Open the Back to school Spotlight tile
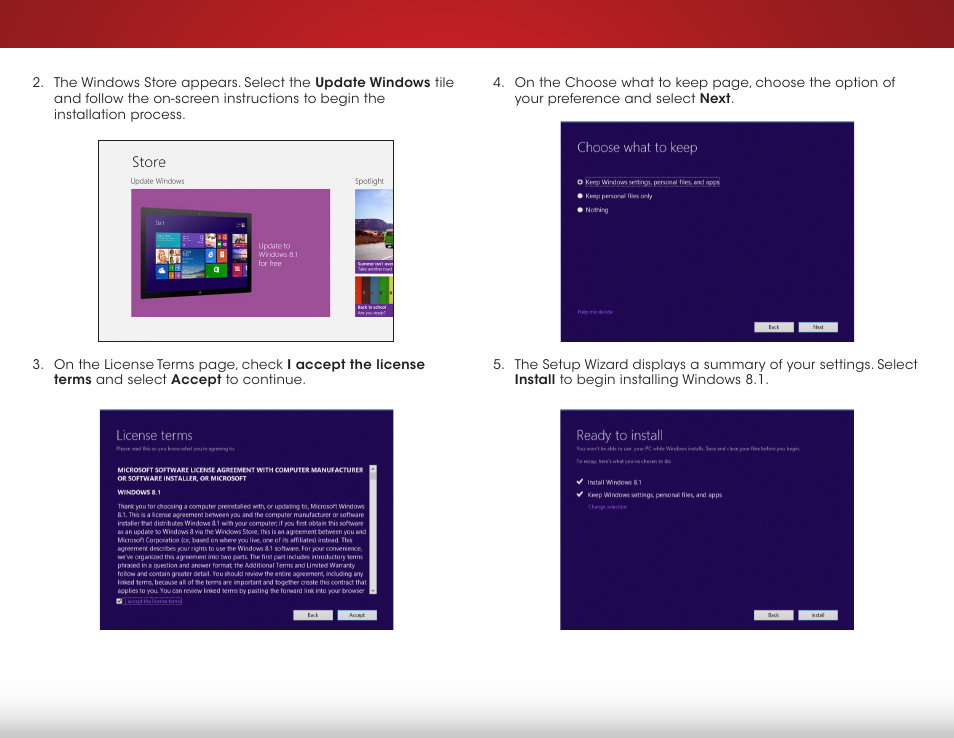The image size is (954, 738). 374,296
